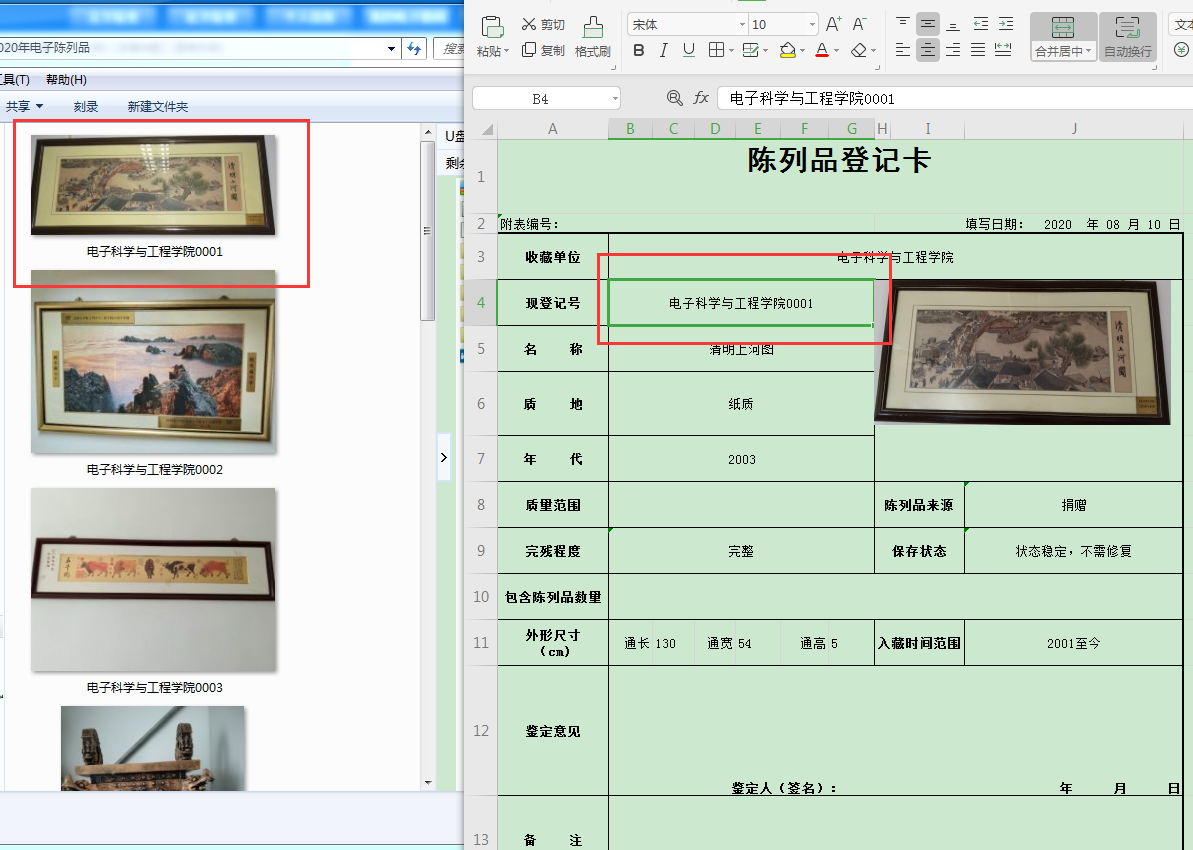This screenshot has width=1193, height=850.
Task: Click the insert function fx icon
Action: point(701,98)
